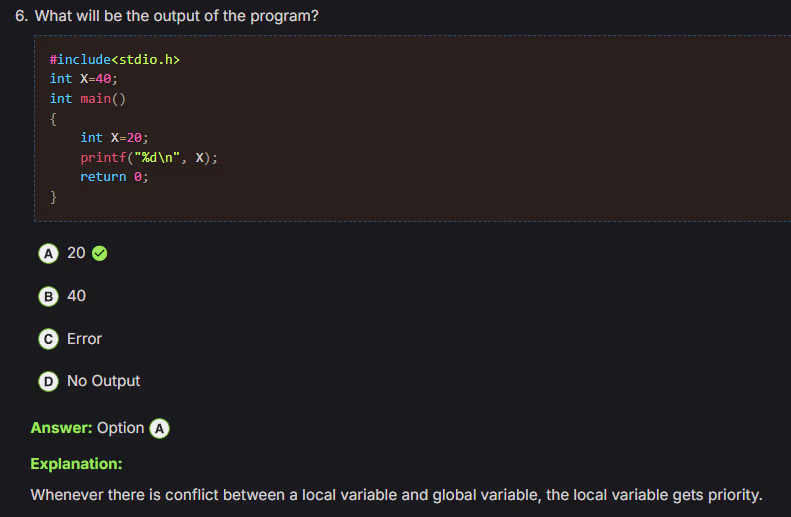
Task: Click the 'return 0;' code line
Action: (x=114, y=177)
